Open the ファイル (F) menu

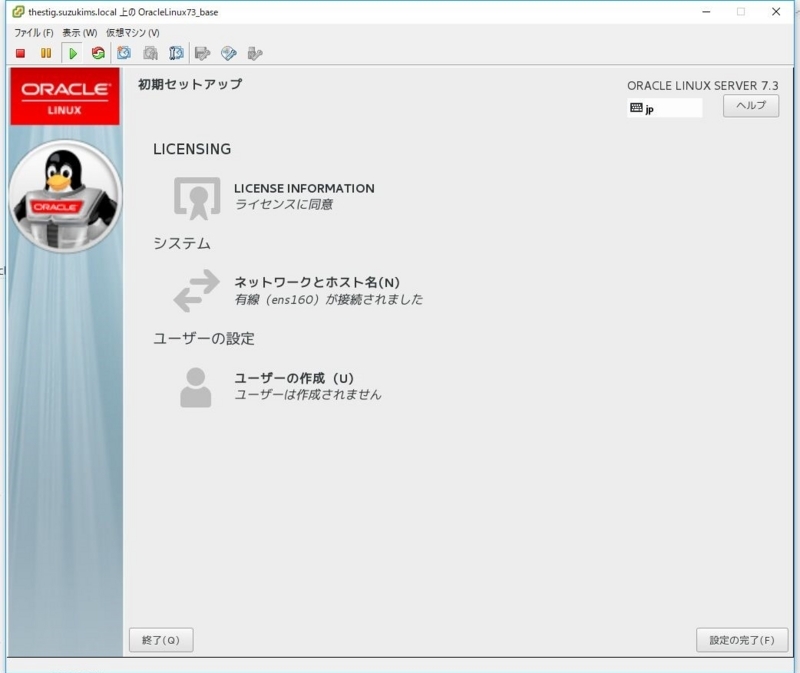coord(34,33)
